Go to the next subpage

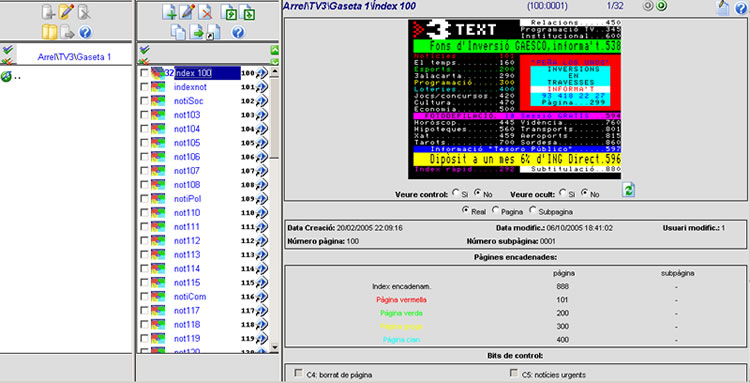click(661, 6)
